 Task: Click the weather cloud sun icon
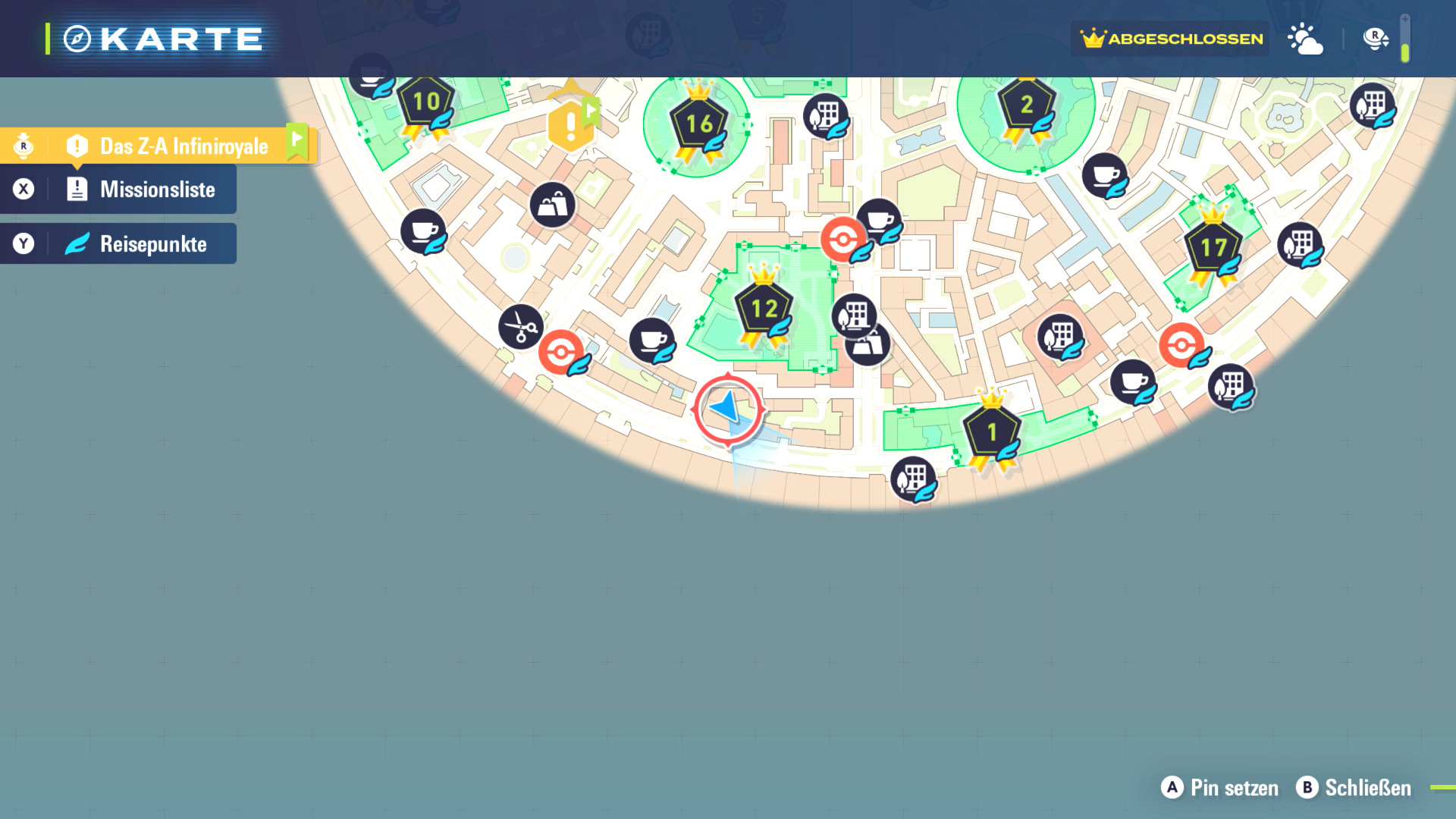(x=1305, y=39)
